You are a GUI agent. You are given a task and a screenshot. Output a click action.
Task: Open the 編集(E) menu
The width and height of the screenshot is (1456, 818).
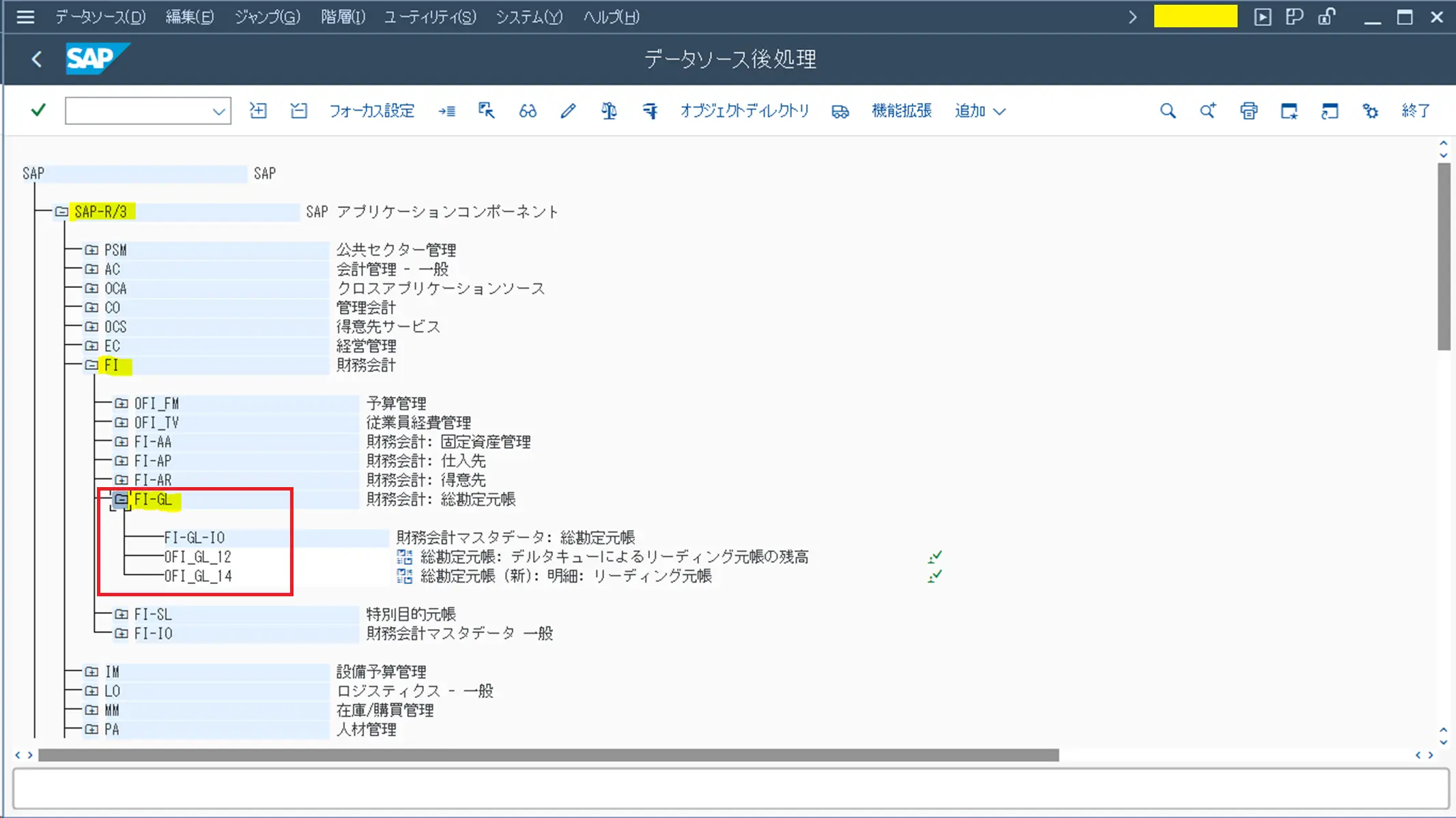[x=190, y=17]
